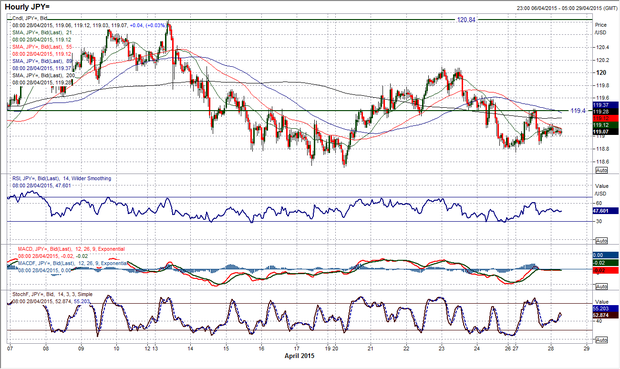Select the blue 55.203 stochastic value tag
The height and width of the screenshot is (369, 620).
click(x=605, y=308)
